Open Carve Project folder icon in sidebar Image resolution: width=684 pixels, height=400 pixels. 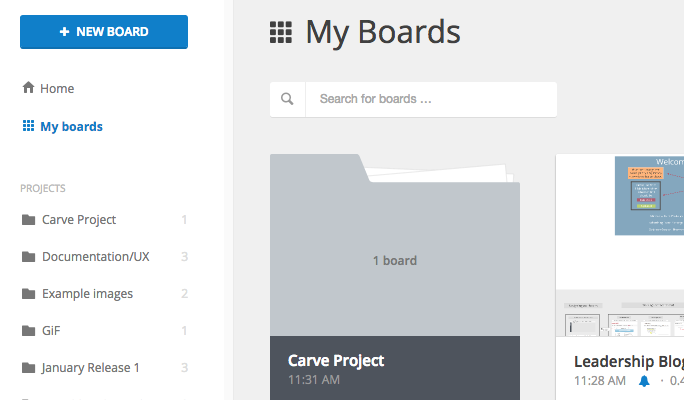(x=28, y=219)
